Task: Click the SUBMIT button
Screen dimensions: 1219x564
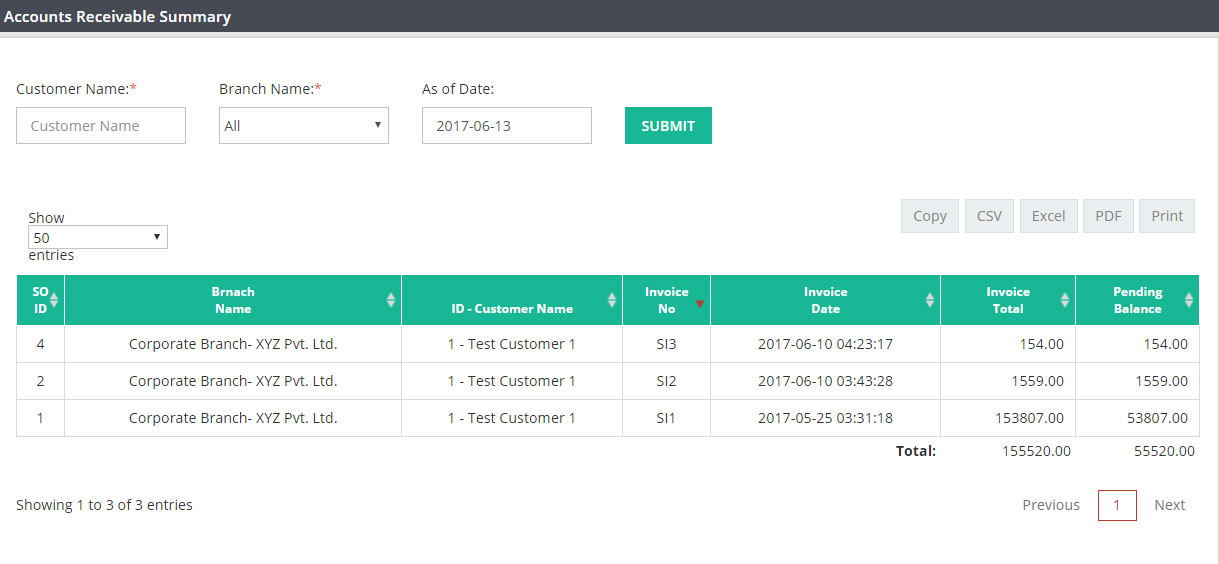Action: point(668,126)
